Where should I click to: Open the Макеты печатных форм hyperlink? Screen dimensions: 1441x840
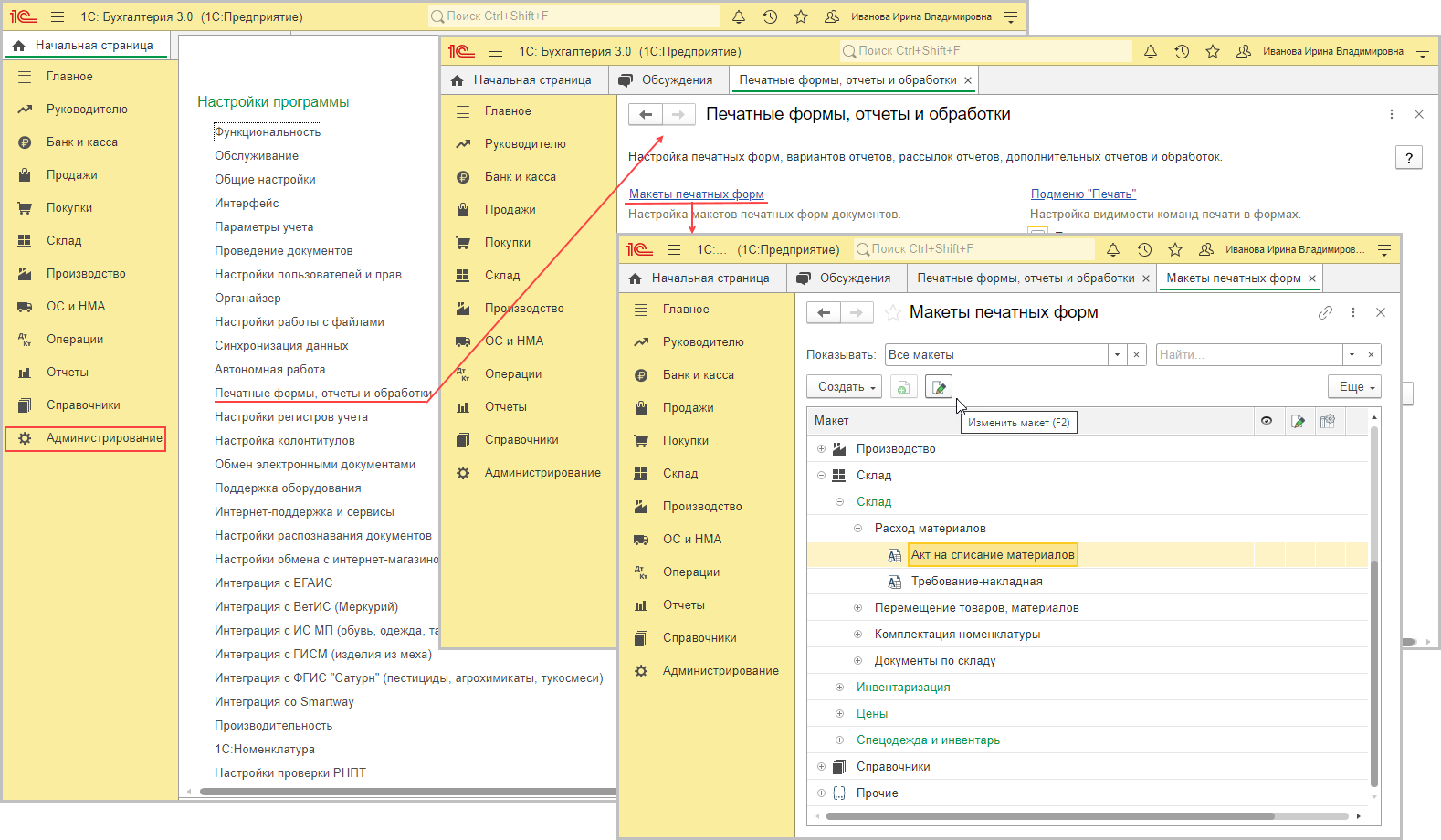697,194
